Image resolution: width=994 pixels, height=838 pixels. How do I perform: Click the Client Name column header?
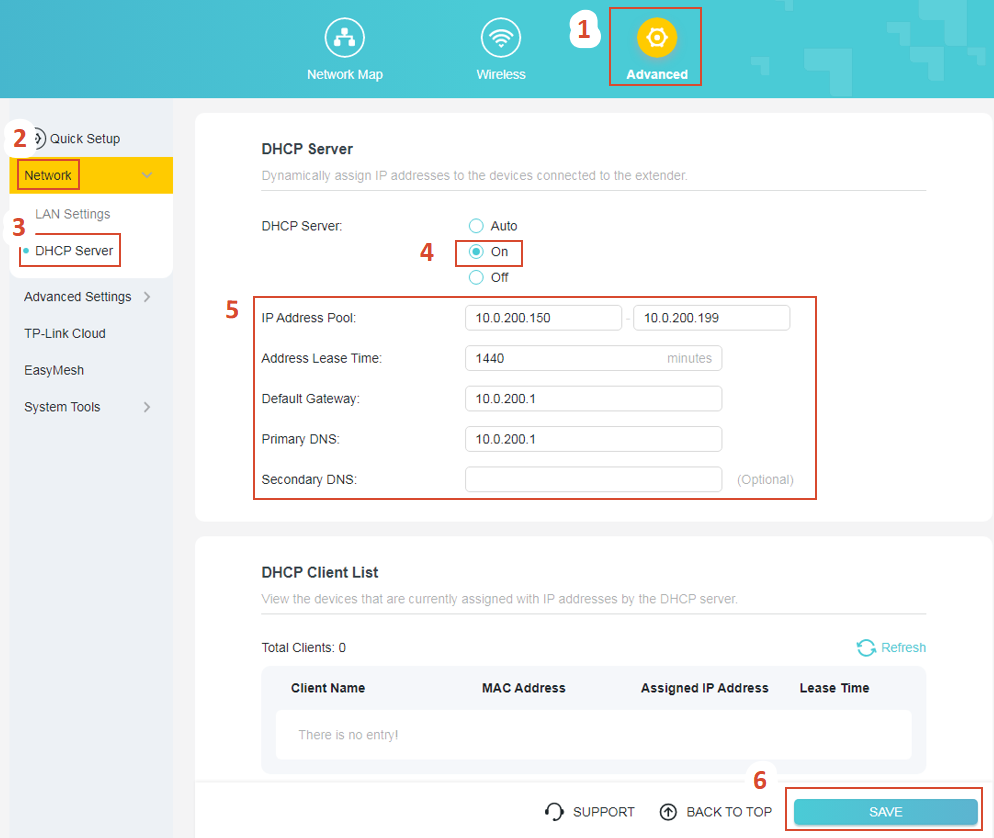tap(328, 688)
